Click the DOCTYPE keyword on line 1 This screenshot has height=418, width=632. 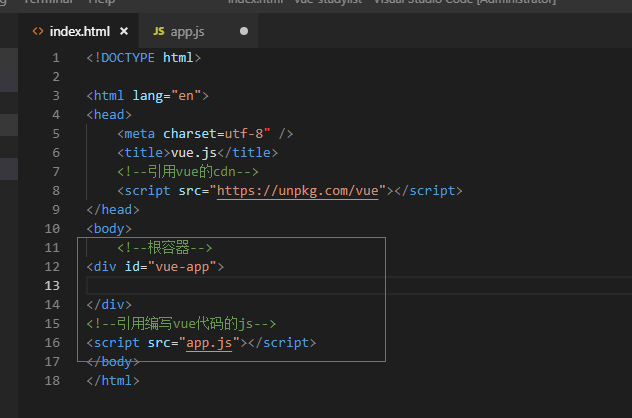[x=128, y=58]
